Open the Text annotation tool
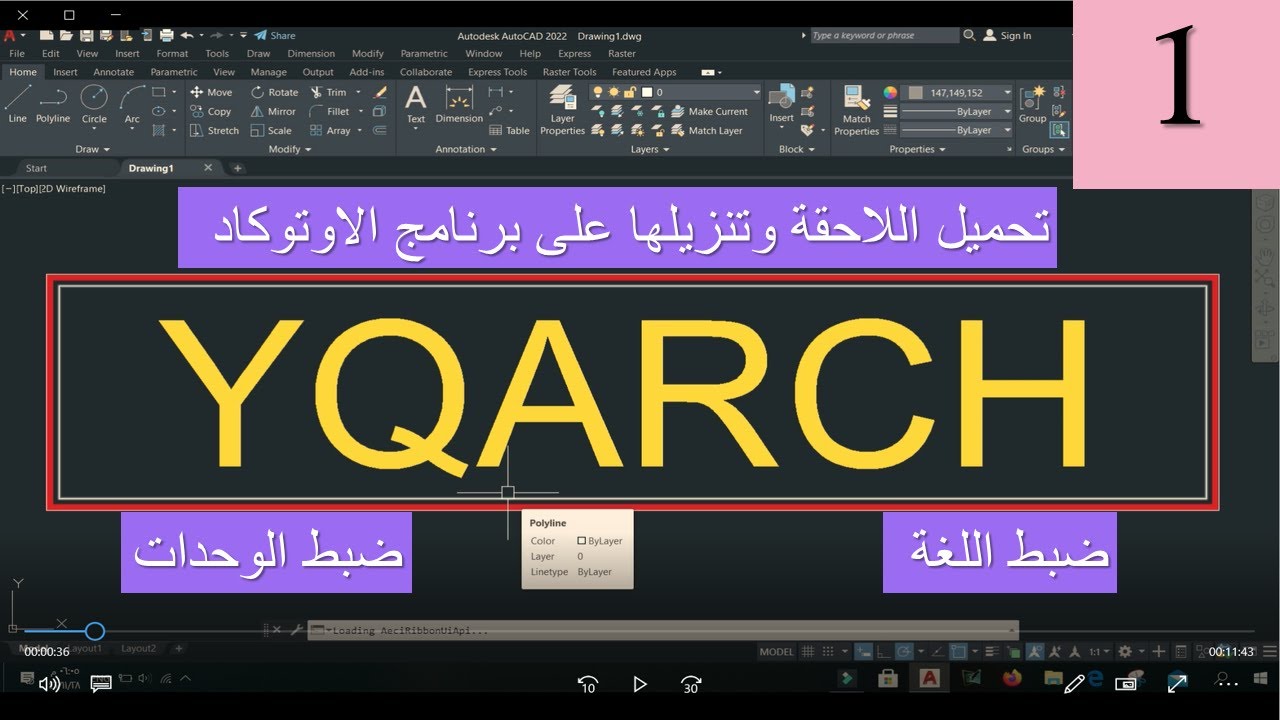 416,104
